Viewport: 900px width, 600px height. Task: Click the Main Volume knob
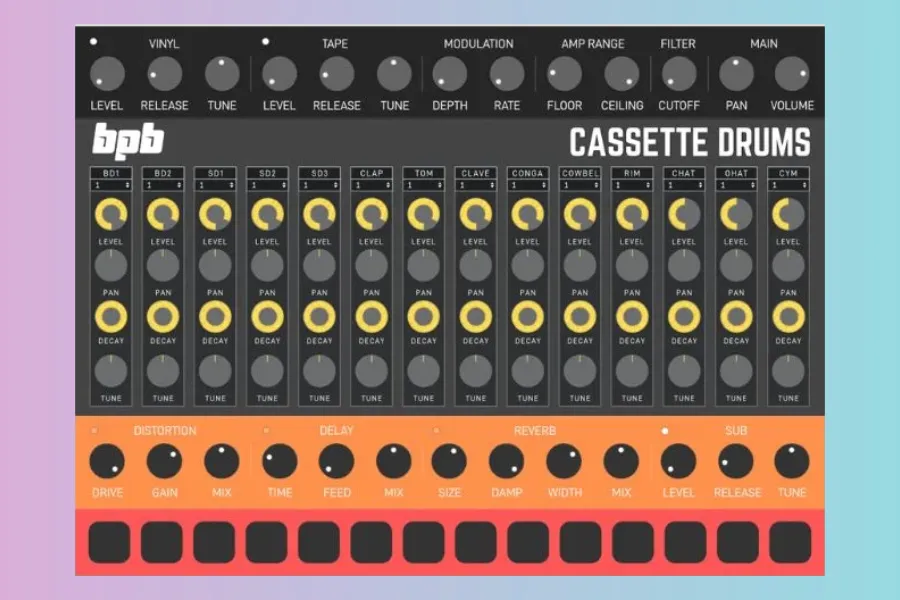pos(792,73)
